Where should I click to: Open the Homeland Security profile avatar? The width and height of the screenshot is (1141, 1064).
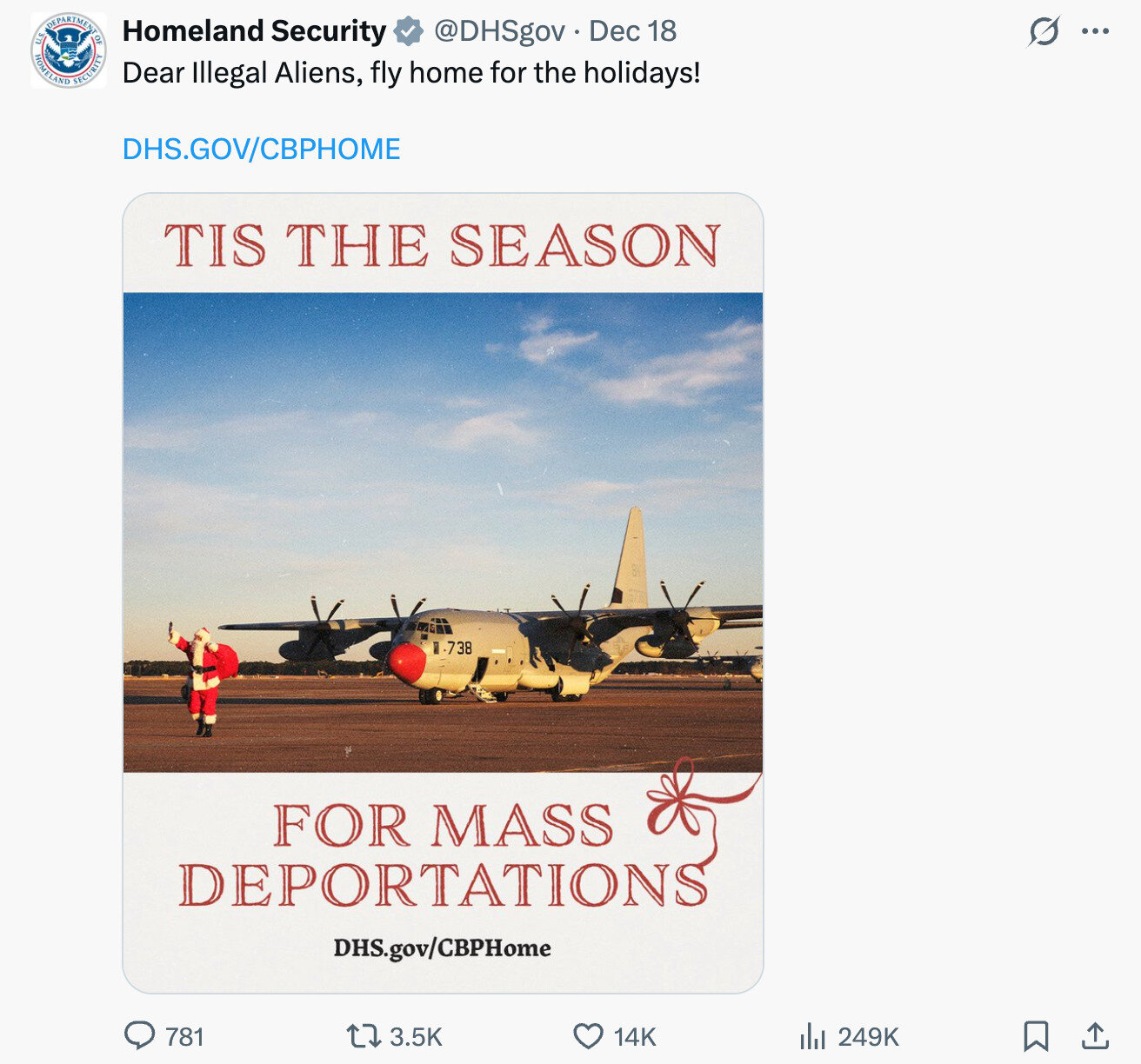(x=69, y=50)
